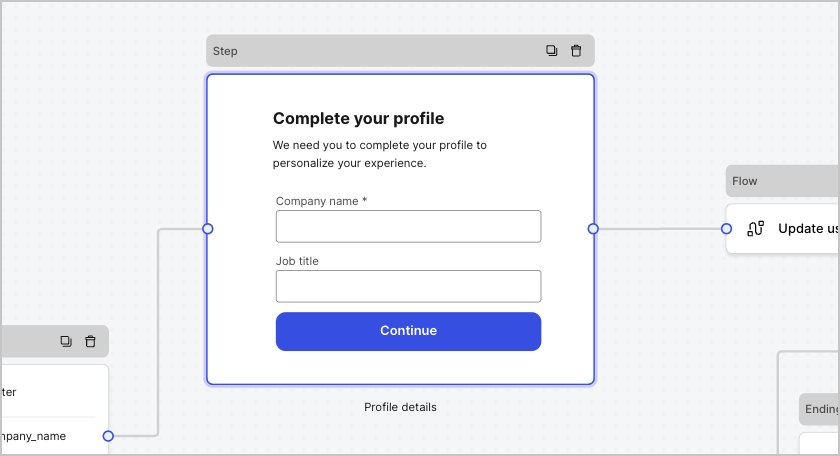The height and width of the screenshot is (456, 840).
Task: Select the Step header bar
Action: (370, 51)
